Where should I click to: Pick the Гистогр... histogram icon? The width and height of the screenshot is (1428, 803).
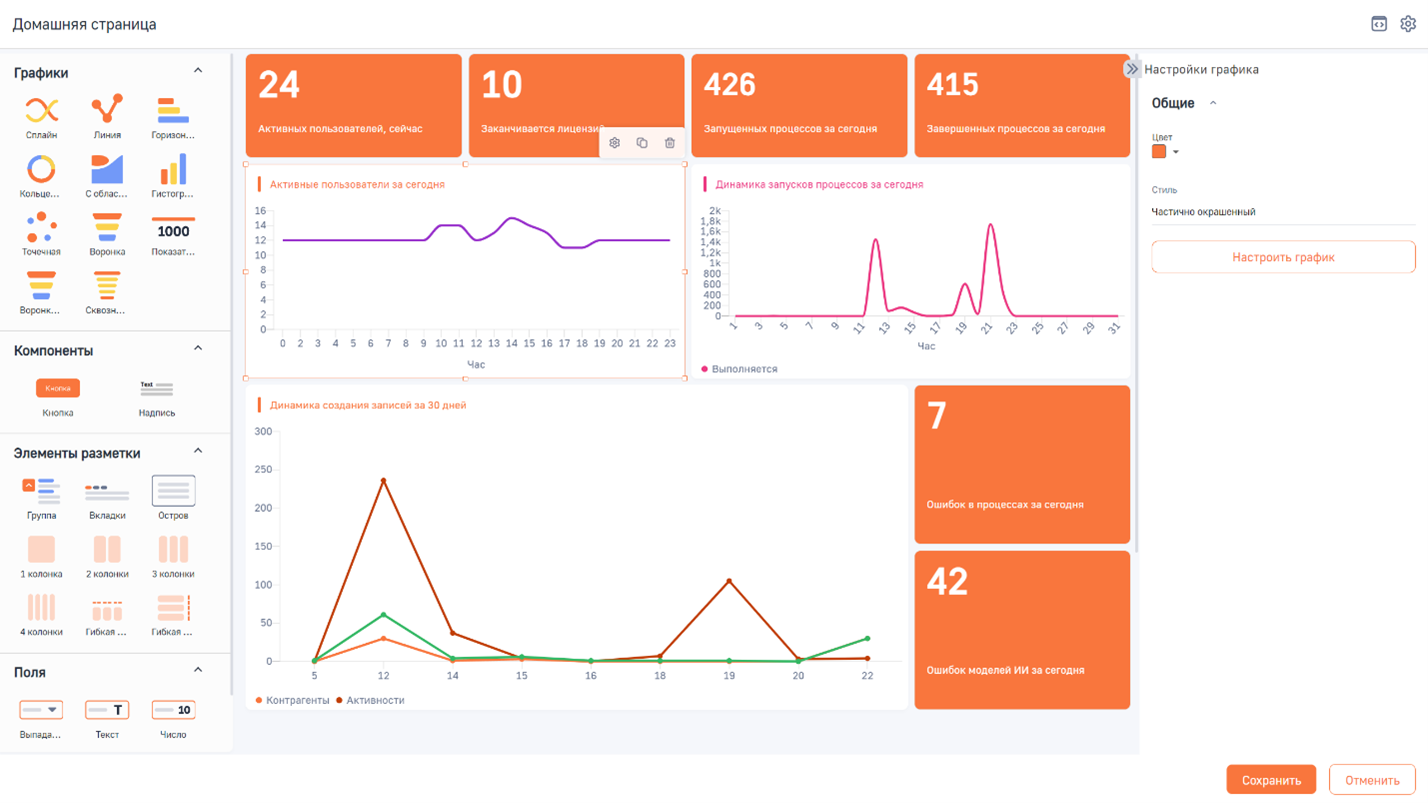click(x=173, y=176)
